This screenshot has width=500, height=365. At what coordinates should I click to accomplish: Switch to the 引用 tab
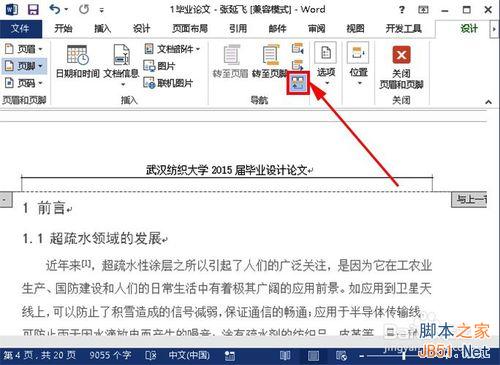point(238,29)
